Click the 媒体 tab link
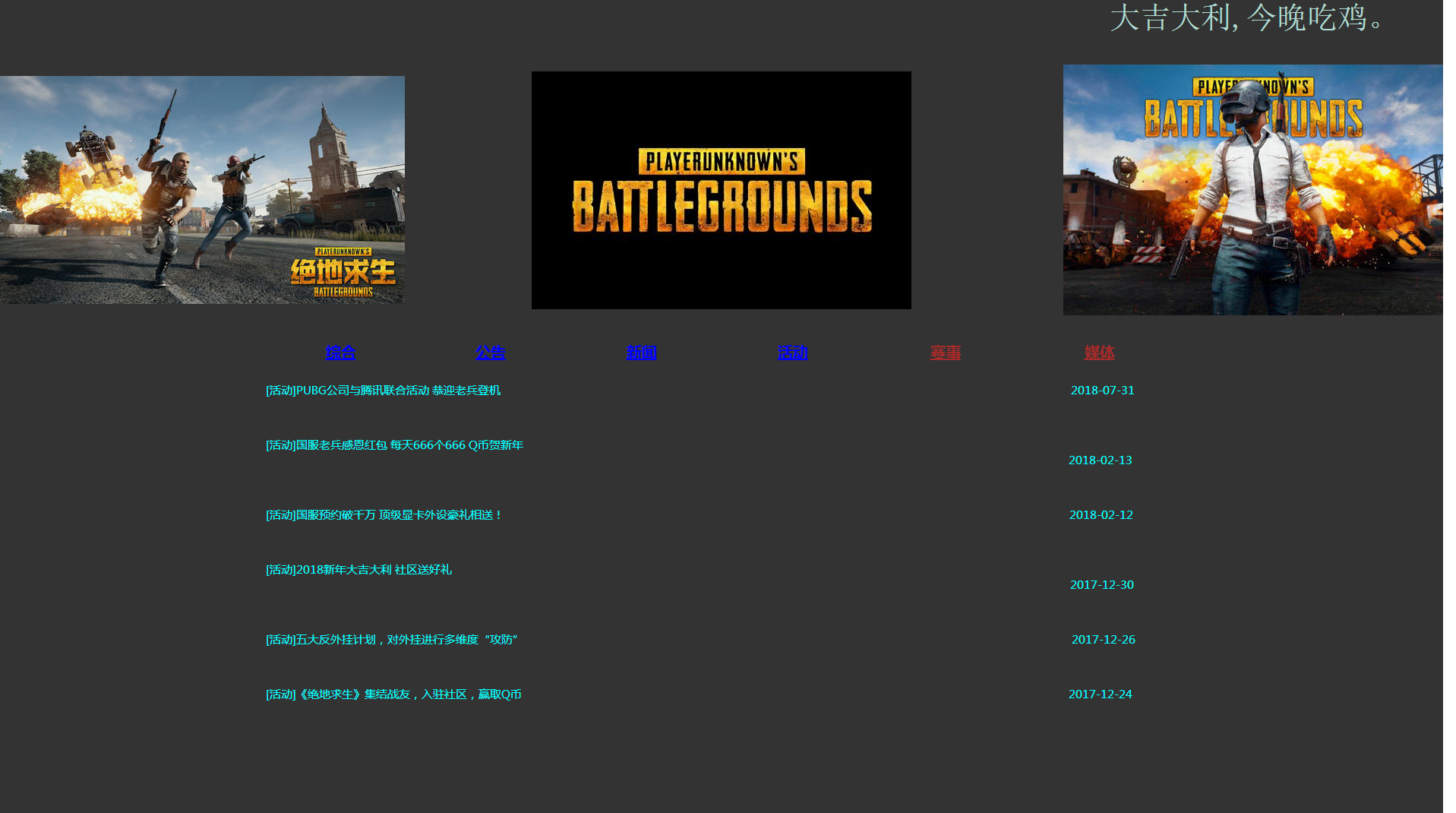Screen dimensions: 1456x813 pyautogui.click(x=1099, y=353)
